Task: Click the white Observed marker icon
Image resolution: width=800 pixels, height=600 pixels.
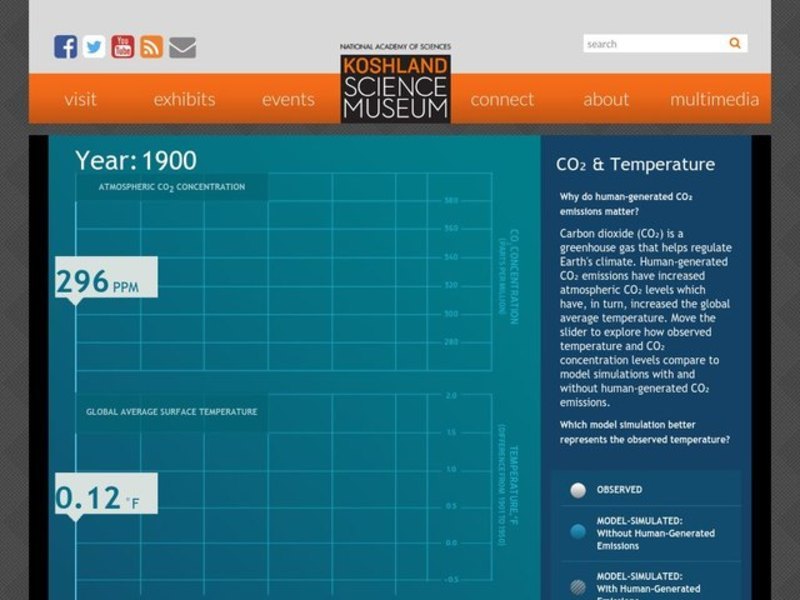Action: pyautogui.click(x=578, y=489)
